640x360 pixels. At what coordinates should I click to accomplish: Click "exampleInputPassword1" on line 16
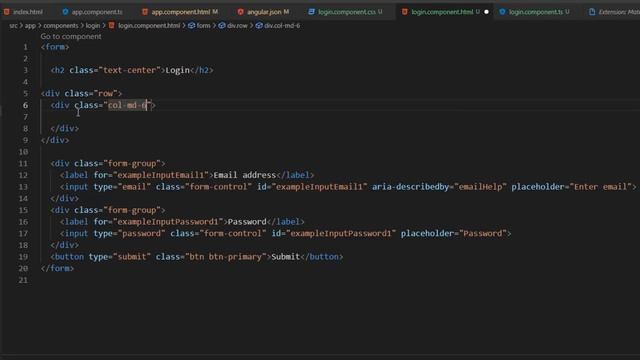tap(168, 222)
